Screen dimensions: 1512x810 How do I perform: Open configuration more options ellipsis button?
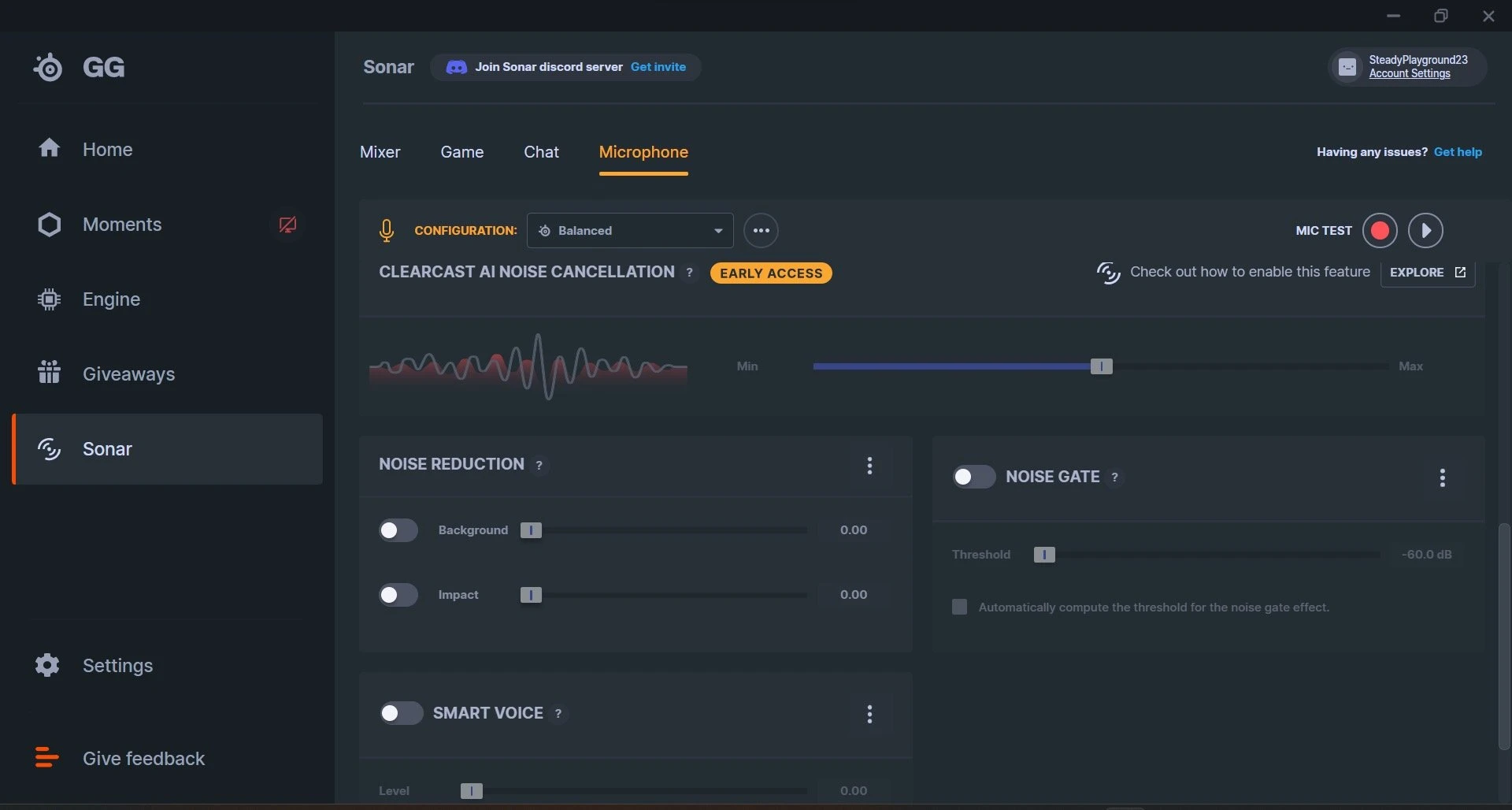(761, 230)
